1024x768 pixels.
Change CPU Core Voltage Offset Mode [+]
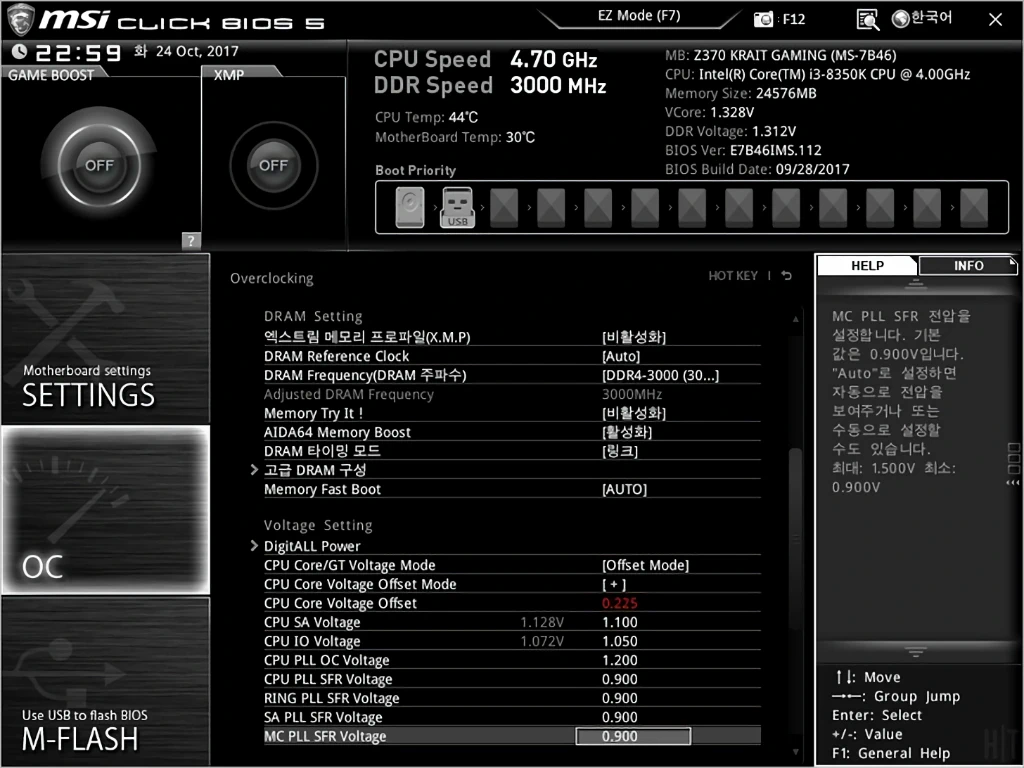tap(613, 584)
